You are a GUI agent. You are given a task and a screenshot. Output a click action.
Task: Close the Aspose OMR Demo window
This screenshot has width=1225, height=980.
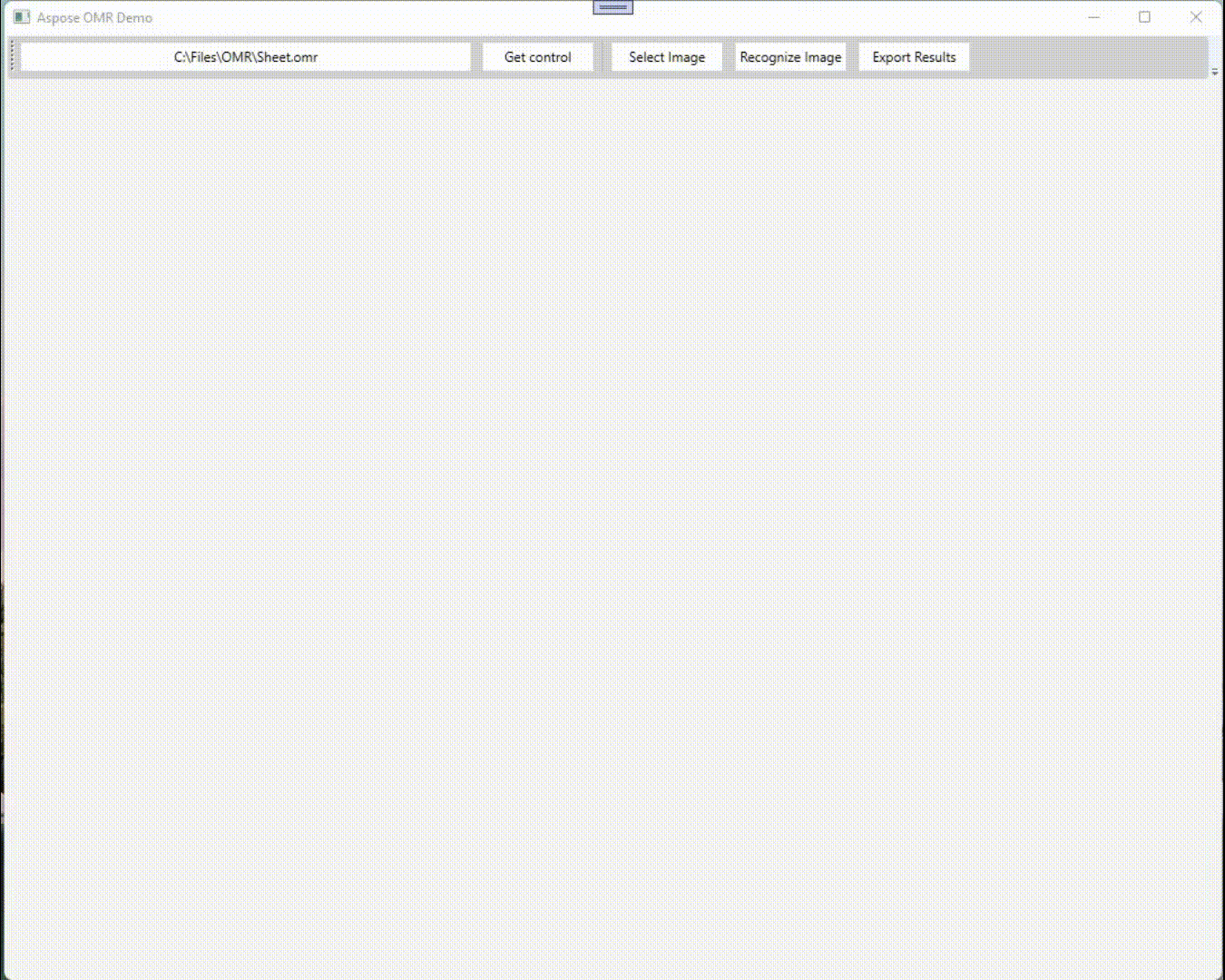[x=1196, y=17]
